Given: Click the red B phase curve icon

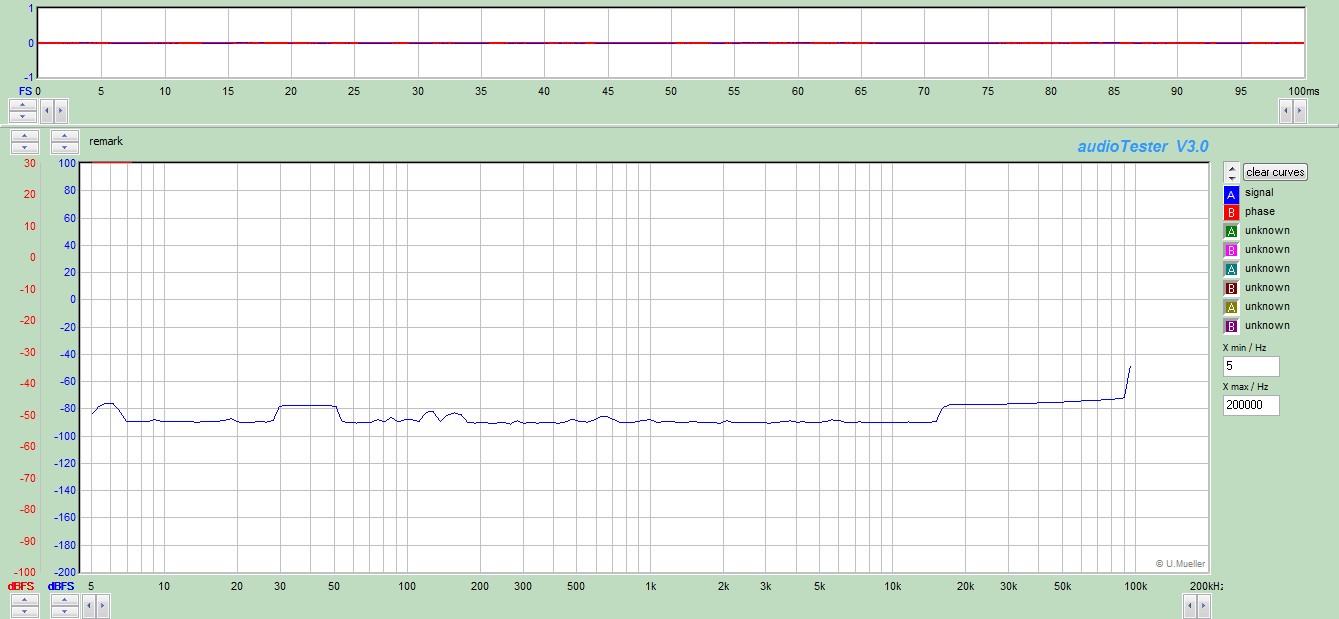Looking at the screenshot, I should point(1231,212).
